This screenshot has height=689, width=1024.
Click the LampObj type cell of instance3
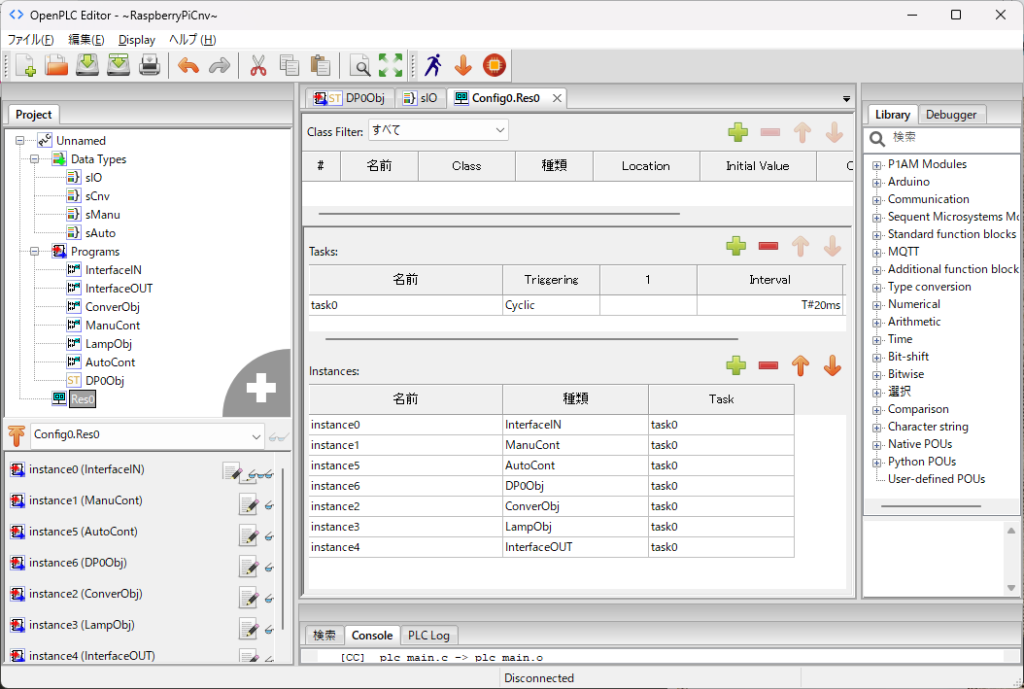click(x=575, y=526)
